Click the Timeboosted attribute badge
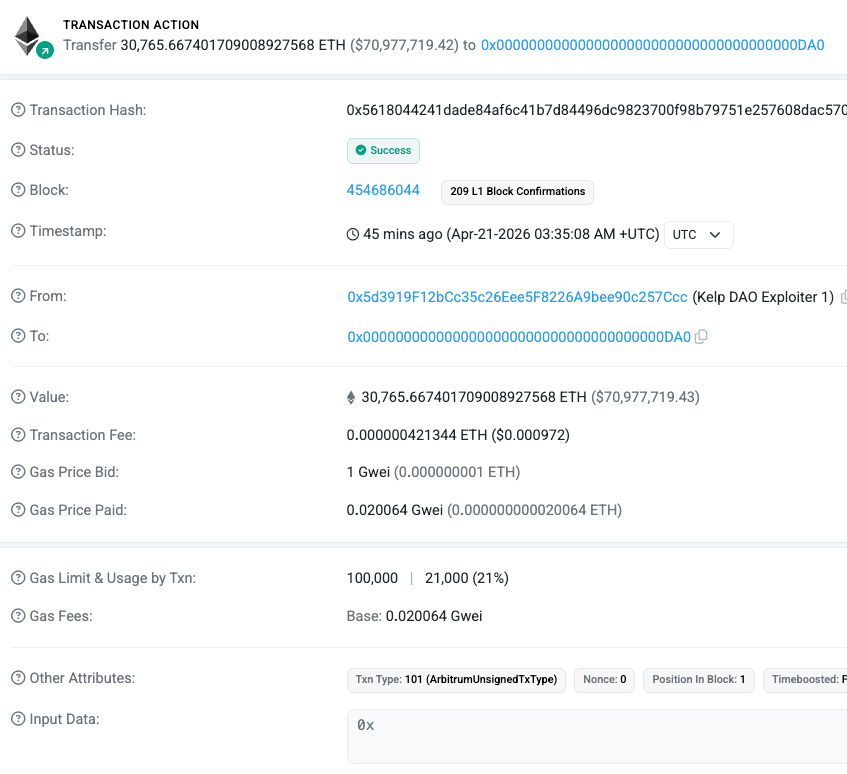847x774 pixels. click(805, 679)
